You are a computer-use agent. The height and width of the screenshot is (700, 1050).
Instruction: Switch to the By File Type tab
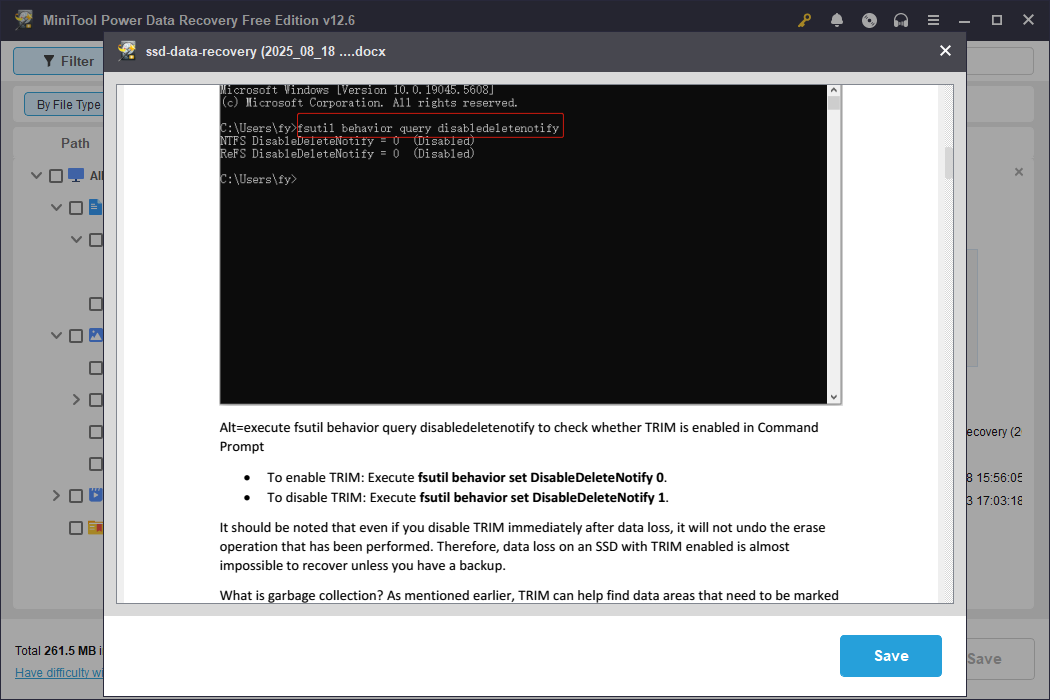pos(65,103)
